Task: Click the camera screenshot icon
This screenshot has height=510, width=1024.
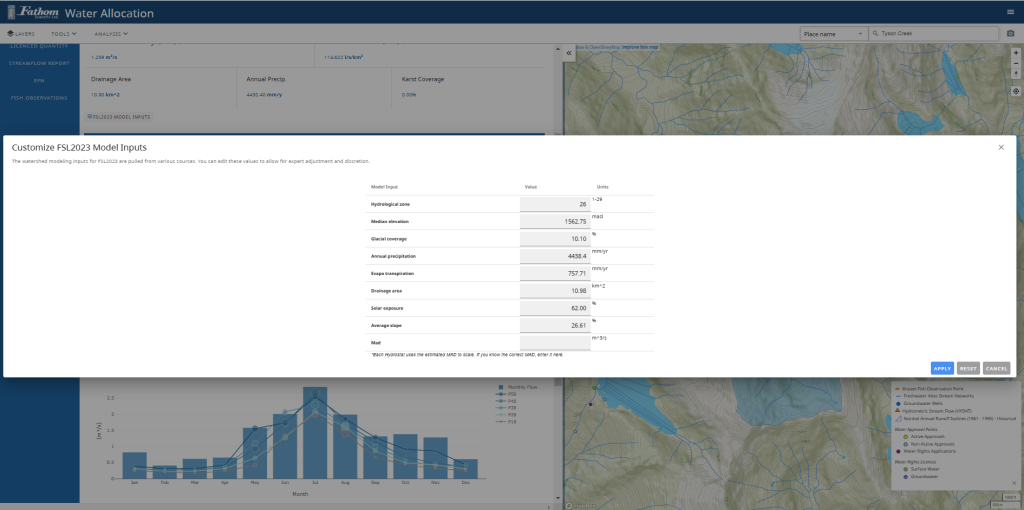Action: (x=1010, y=33)
